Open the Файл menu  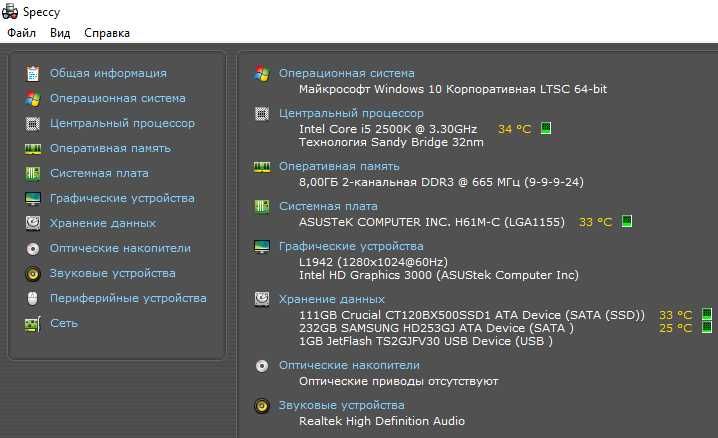[x=21, y=33]
